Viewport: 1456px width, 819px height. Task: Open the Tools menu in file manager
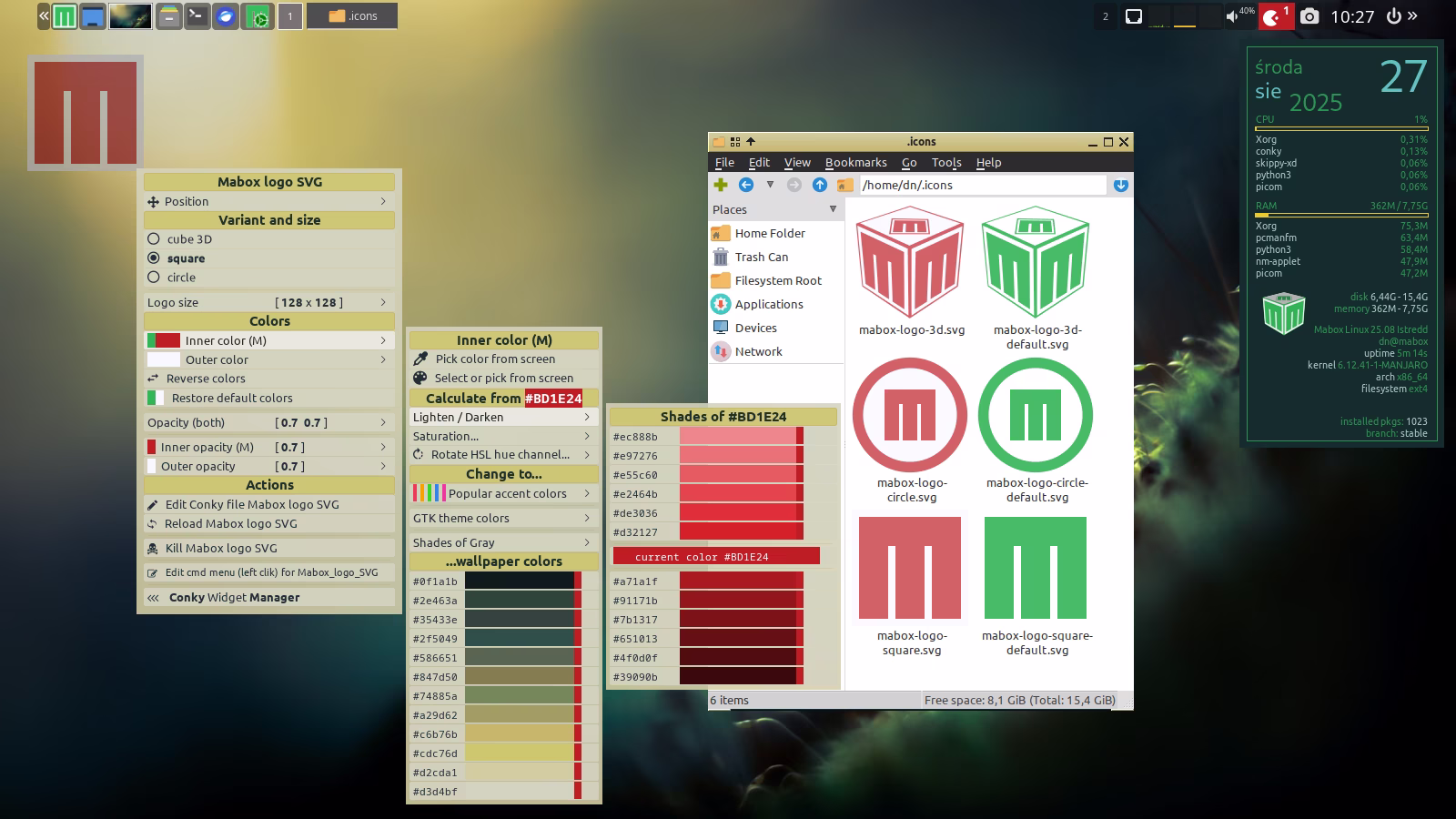click(945, 163)
